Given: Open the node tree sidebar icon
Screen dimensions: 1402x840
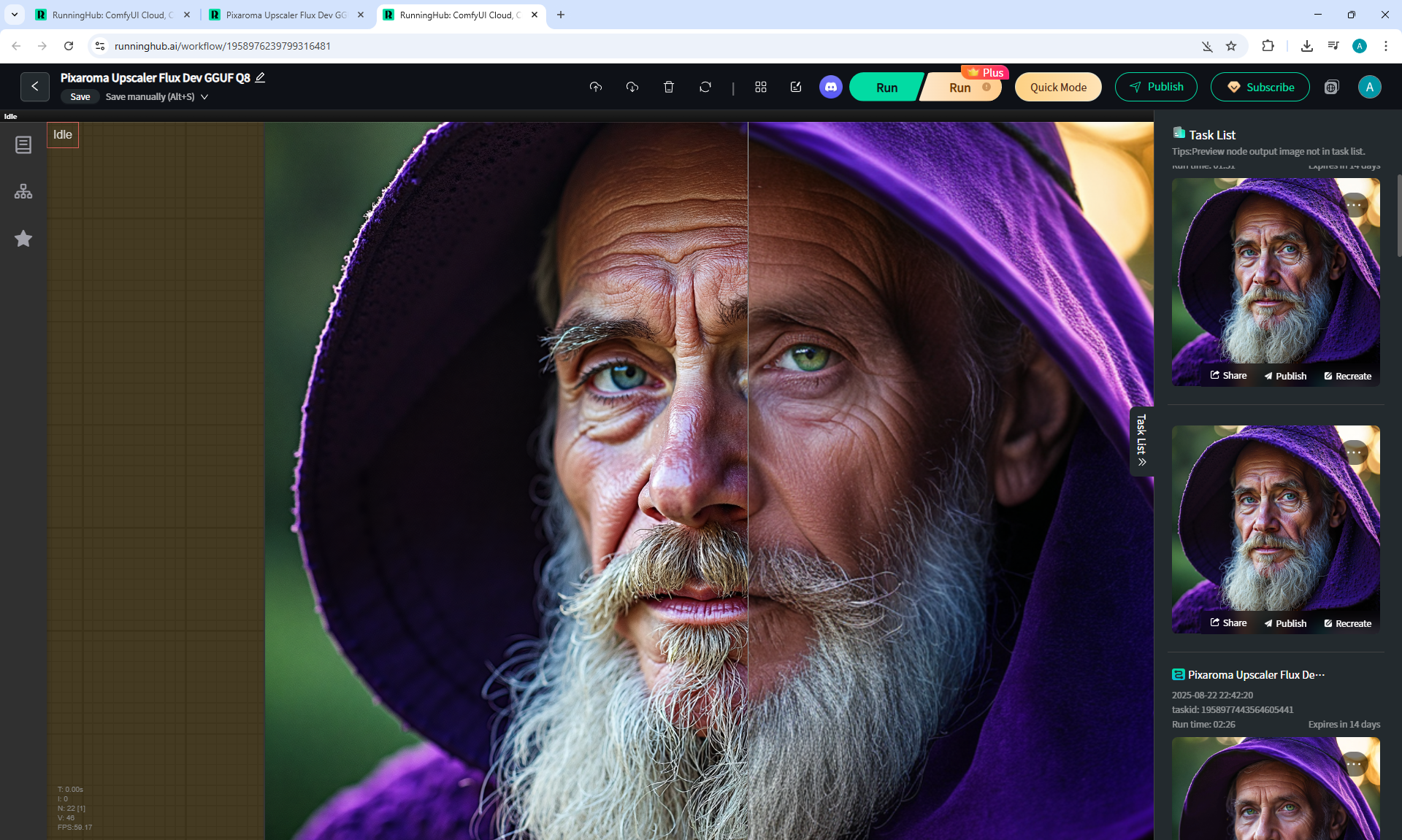Looking at the screenshot, I should (x=23, y=191).
